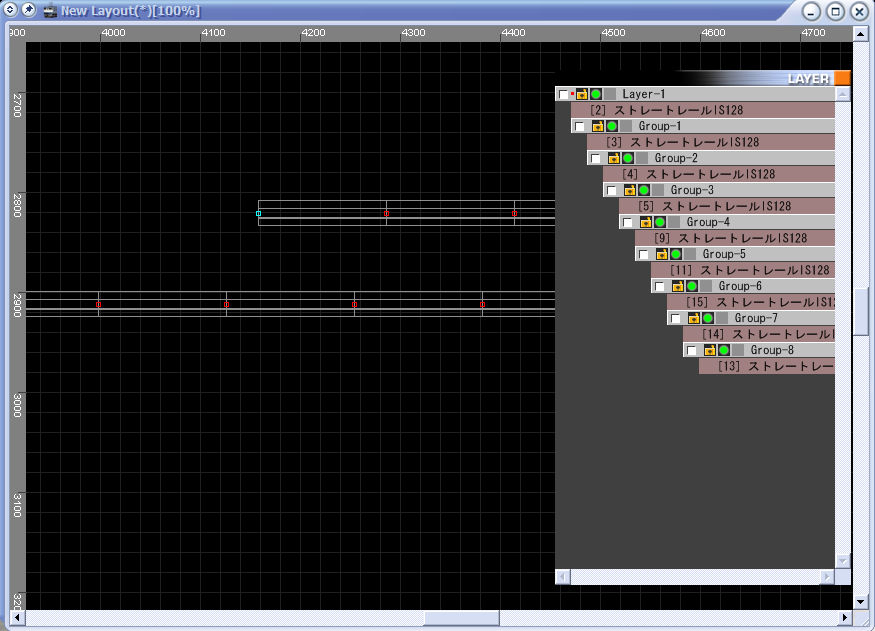Select the Group-8 row name
Viewport: 875px width, 631px height.
pos(772,350)
